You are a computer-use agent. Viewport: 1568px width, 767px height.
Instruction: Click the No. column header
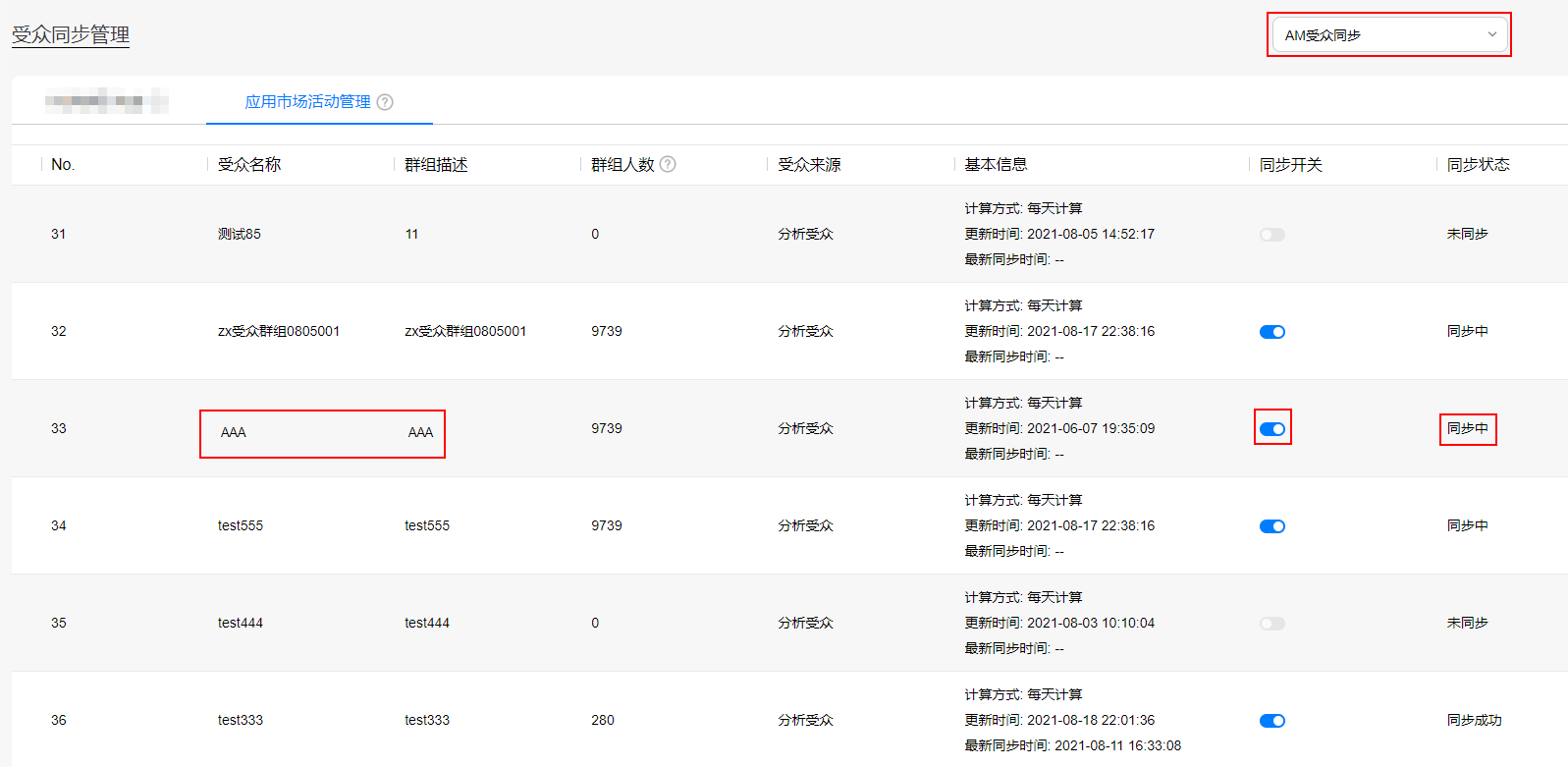click(x=63, y=164)
